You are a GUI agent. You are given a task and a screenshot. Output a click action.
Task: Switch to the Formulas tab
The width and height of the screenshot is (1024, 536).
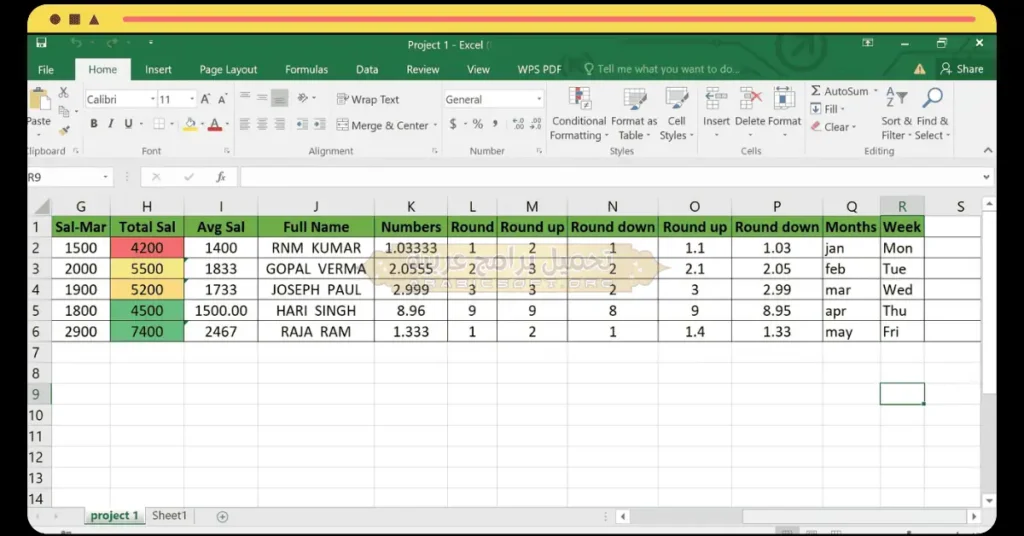coord(306,69)
